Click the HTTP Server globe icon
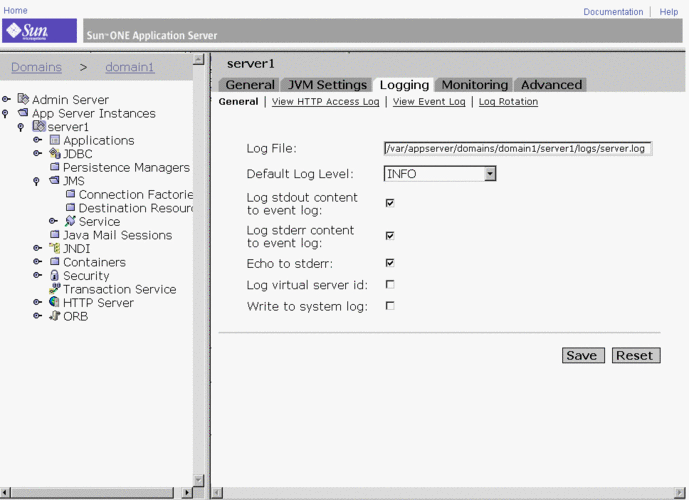The height and width of the screenshot is (500, 689). point(54,302)
